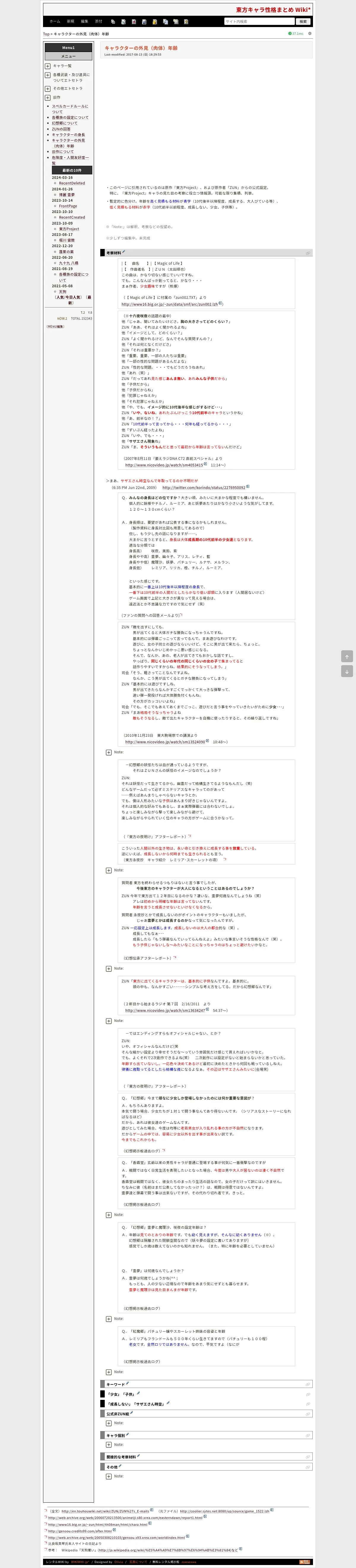The width and height of the screenshot is (356, 1568).
Task: Open the page settings gear icon
Action: pos(310,34)
